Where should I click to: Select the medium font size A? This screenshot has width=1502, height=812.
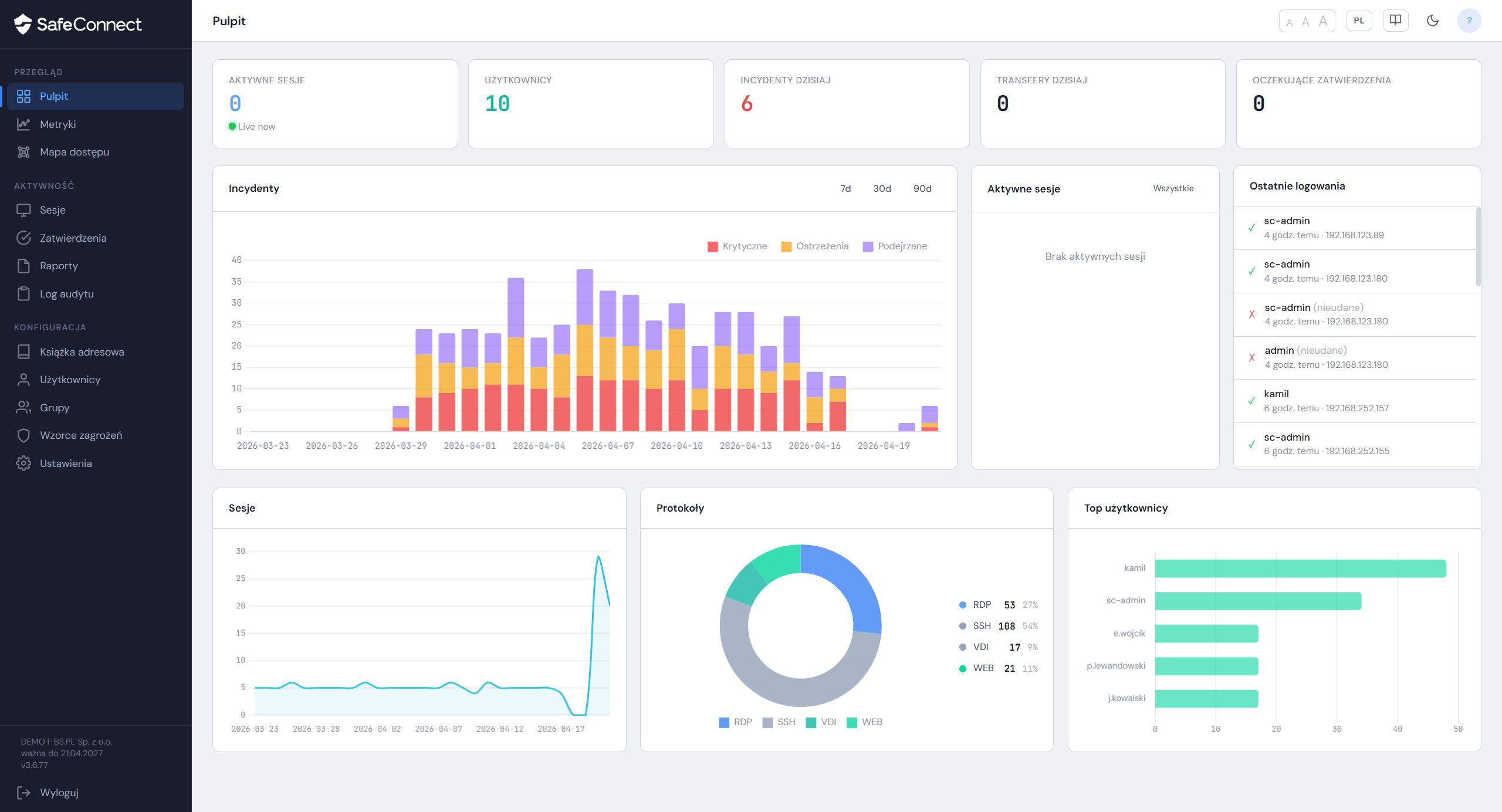[x=1305, y=22]
